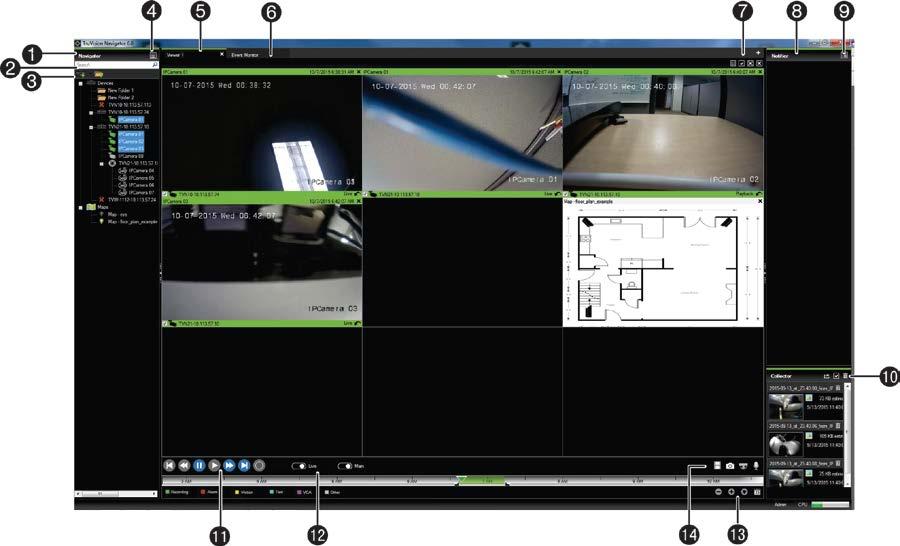
Task: Click the Collector vertical scrollbar
Action: coord(847,435)
